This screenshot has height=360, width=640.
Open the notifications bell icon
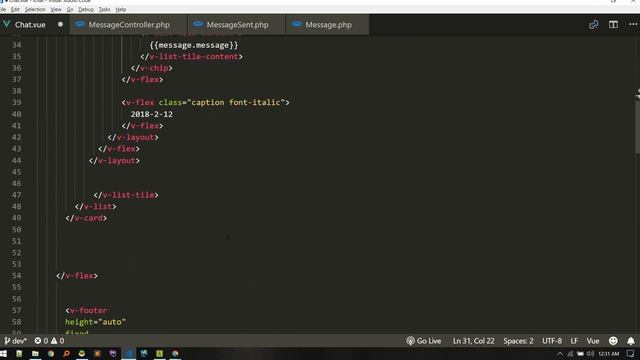click(631, 341)
